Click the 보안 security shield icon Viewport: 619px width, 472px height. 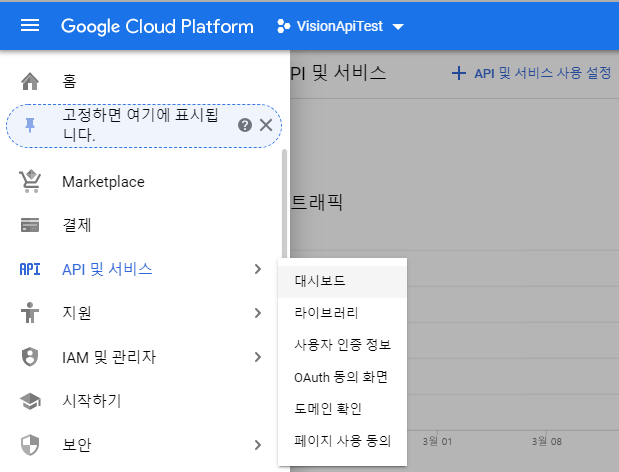pos(30,445)
